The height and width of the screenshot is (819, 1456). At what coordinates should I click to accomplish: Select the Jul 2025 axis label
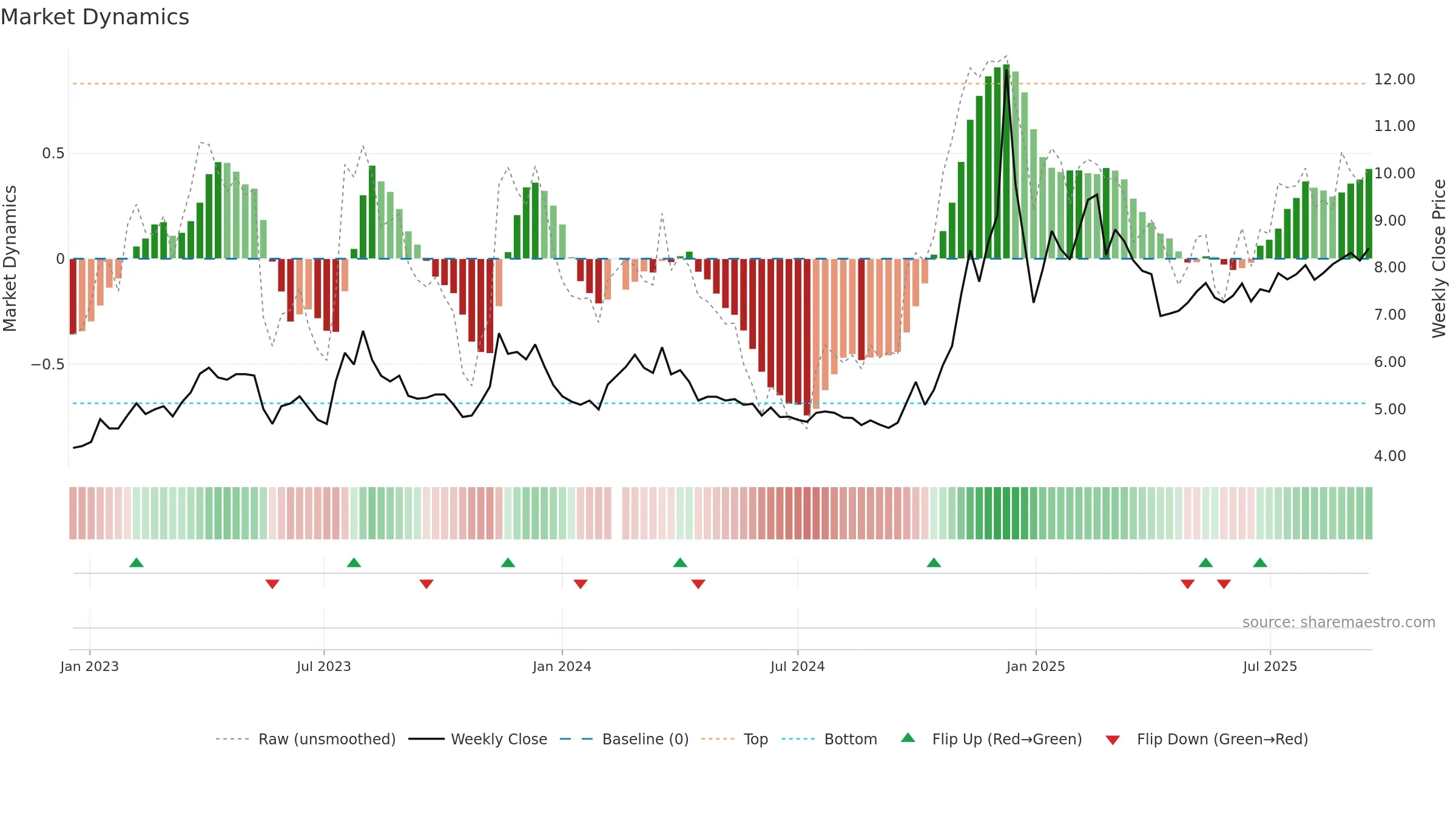pyautogui.click(x=1270, y=666)
